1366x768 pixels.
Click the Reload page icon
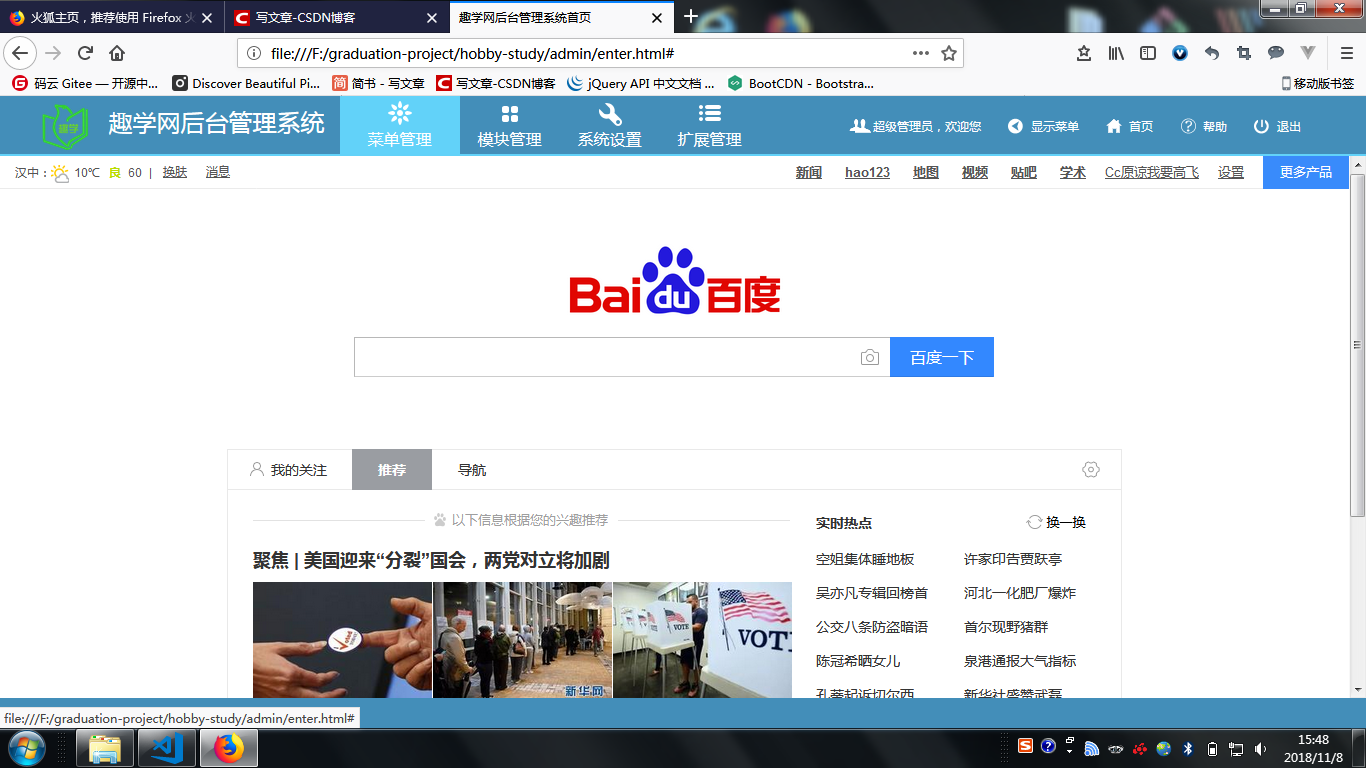click(x=85, y=53)
